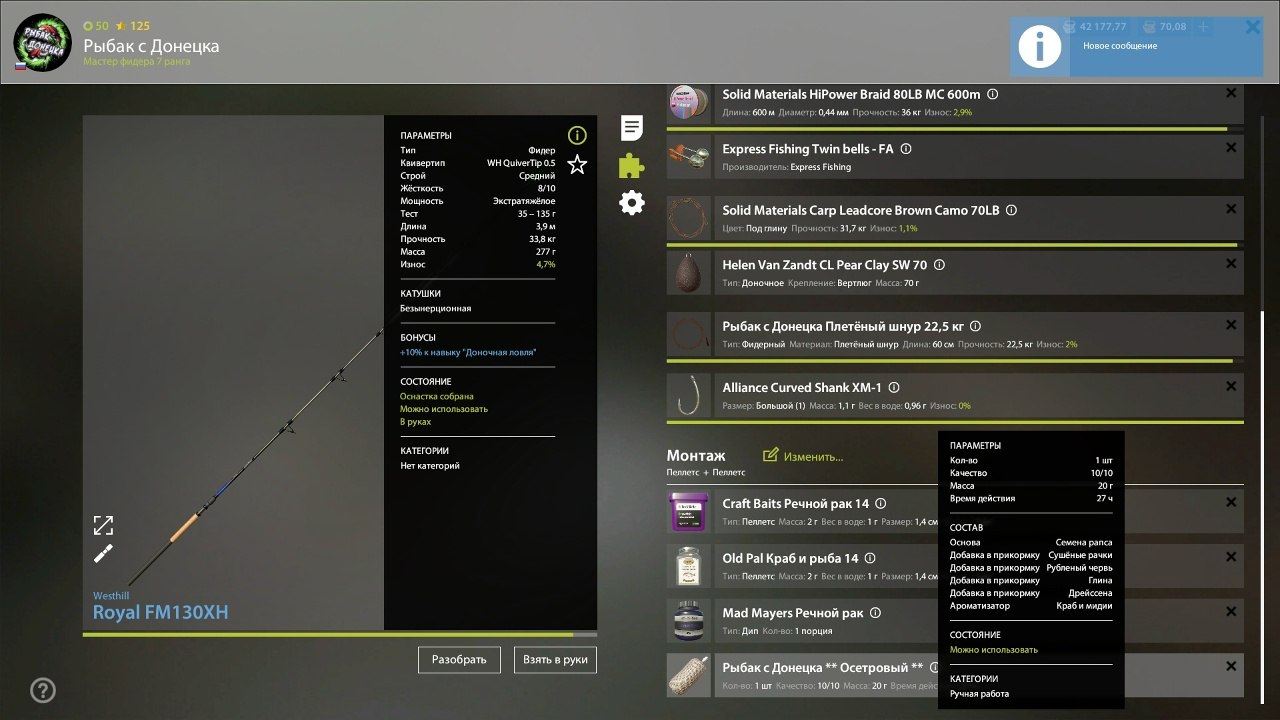The image size is (1280, 720).
Task: Click the status text Оснастка собрана
Action: (x=437, y=397)
